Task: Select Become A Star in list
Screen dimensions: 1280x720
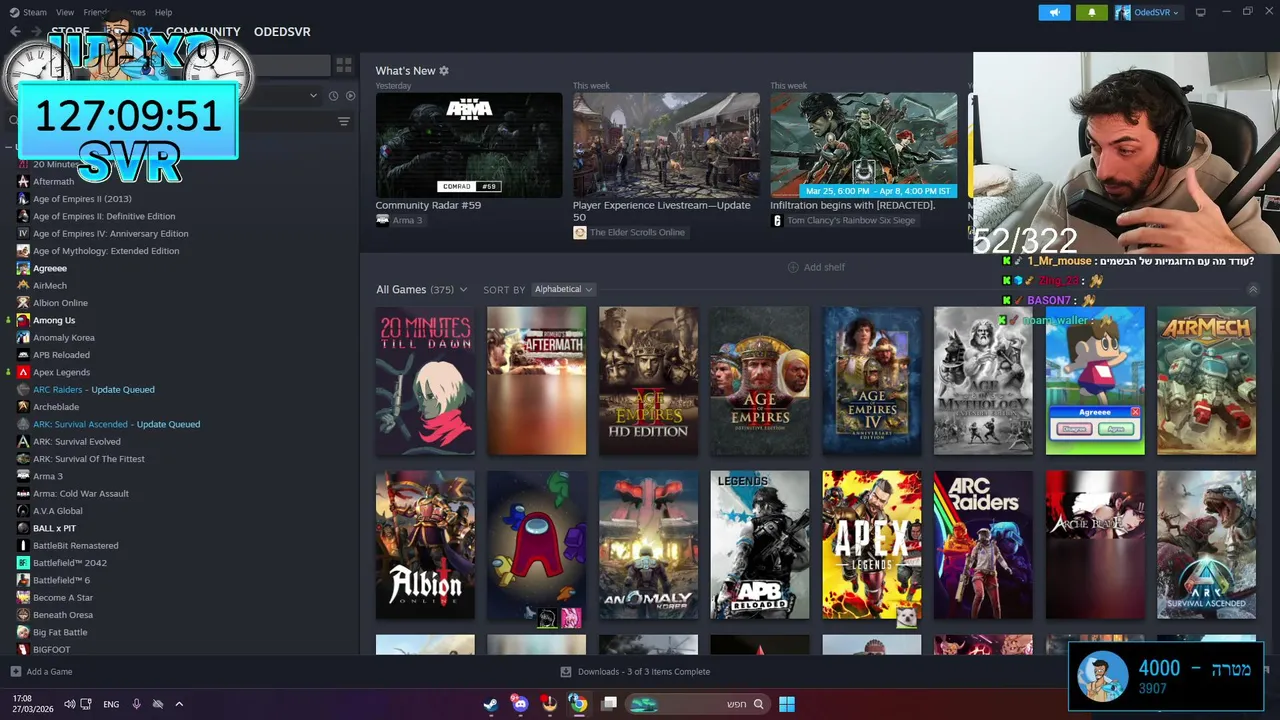Action: click(63, 597)
